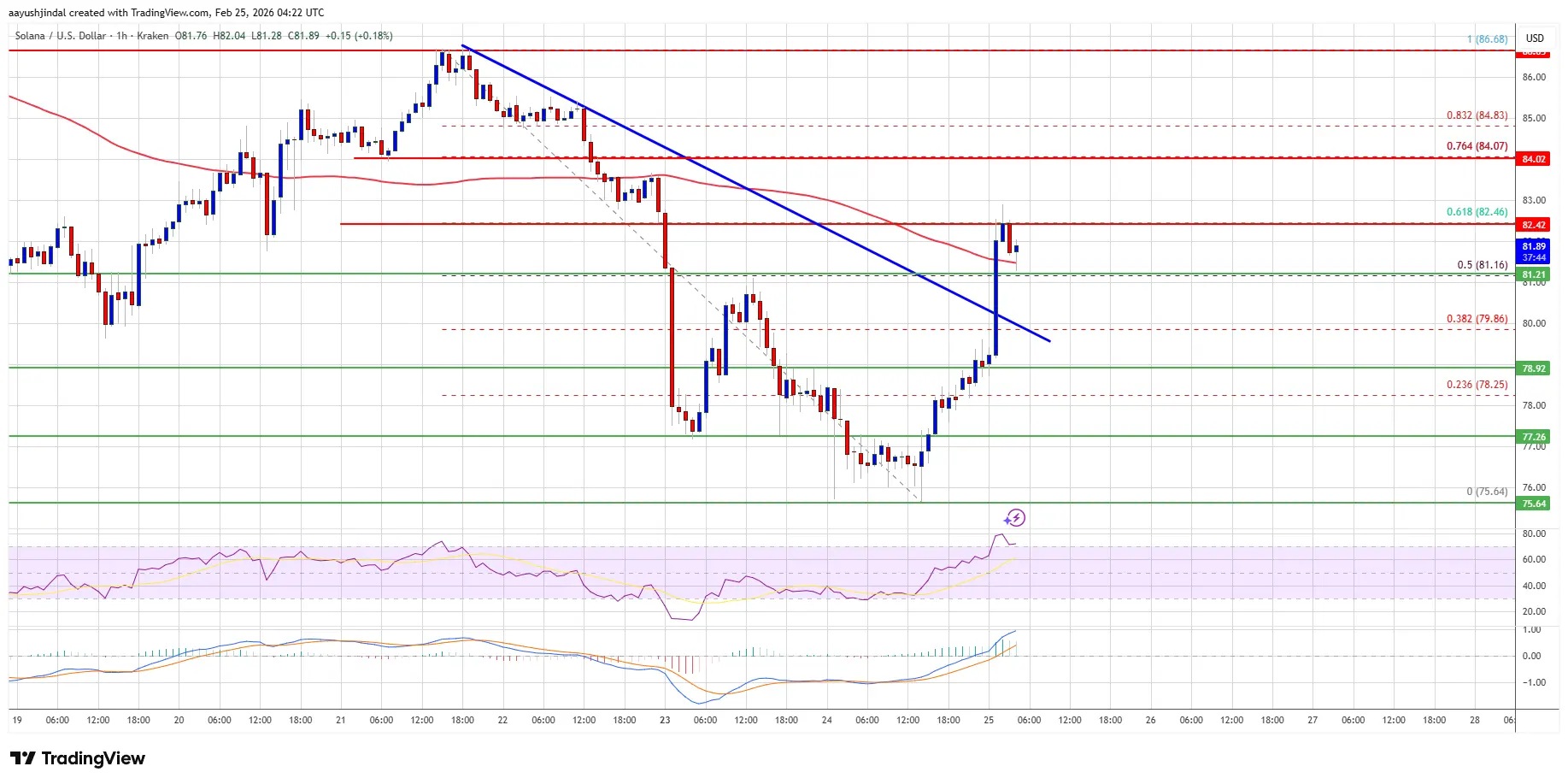The width and height of the screenshot is (1568, 784).
Task: Click the 0.618 (82.46) Fibonacci level text
Action: (1477, 212)
